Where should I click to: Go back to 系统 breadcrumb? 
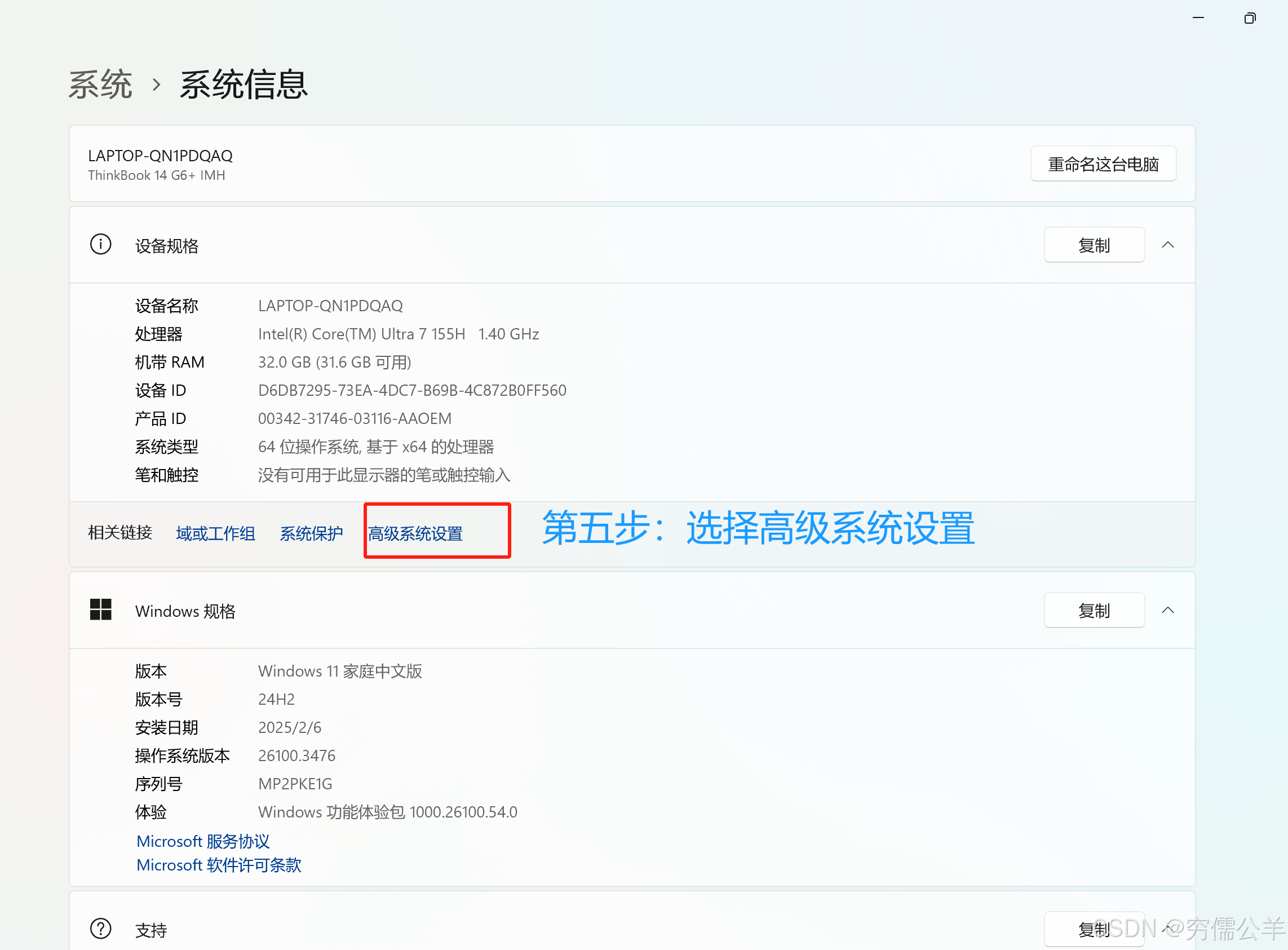[x=101, y=85]
